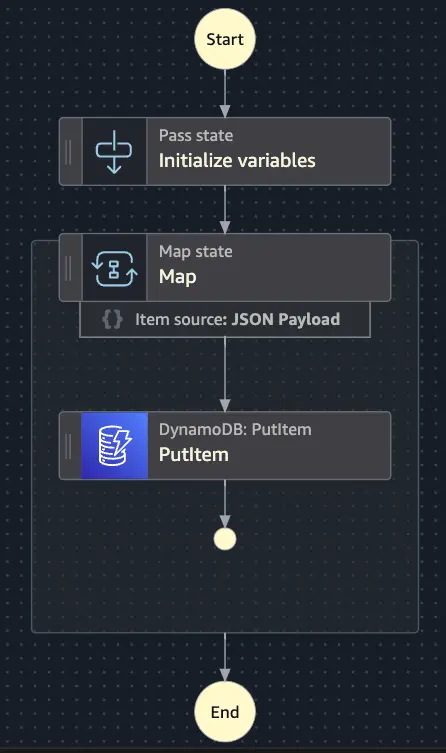This screenshot has height=753, width=446.
Task: Grab the drag handle on Initialize variables
Action: [69, 152]
